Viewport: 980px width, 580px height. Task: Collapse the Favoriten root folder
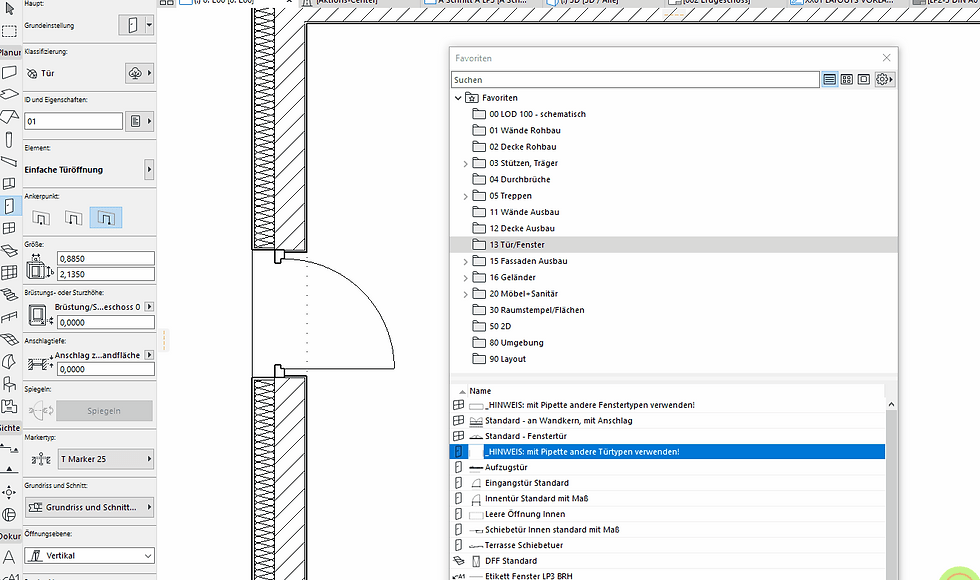click(458, 98)
